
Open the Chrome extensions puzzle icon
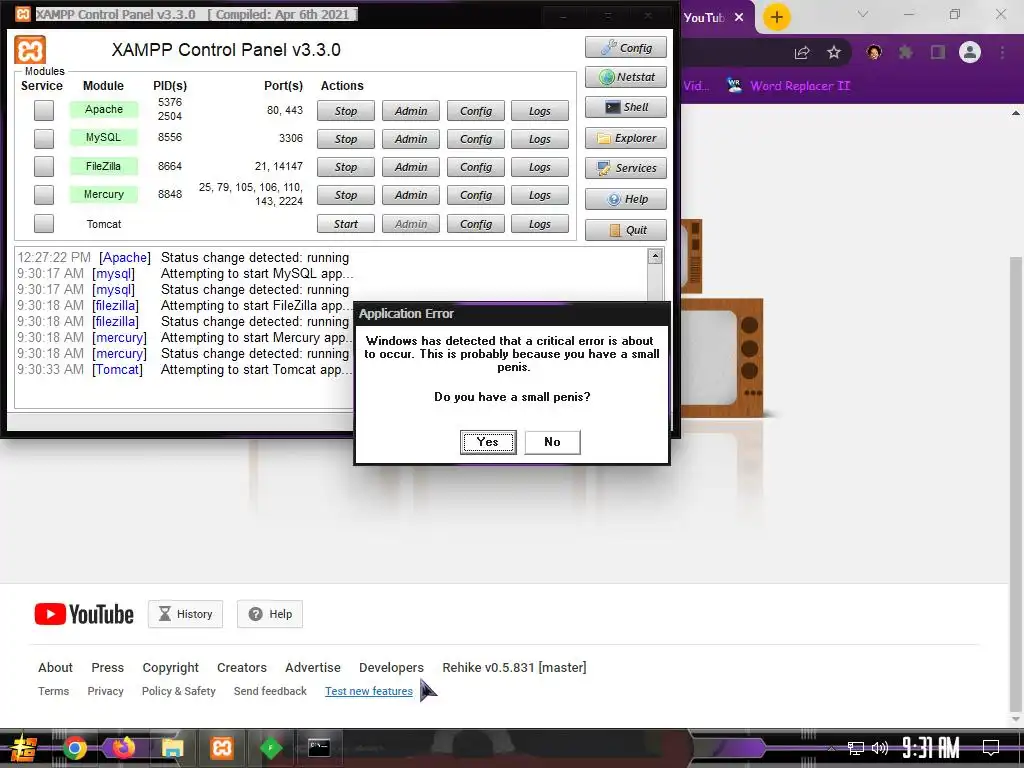point(906,52)
